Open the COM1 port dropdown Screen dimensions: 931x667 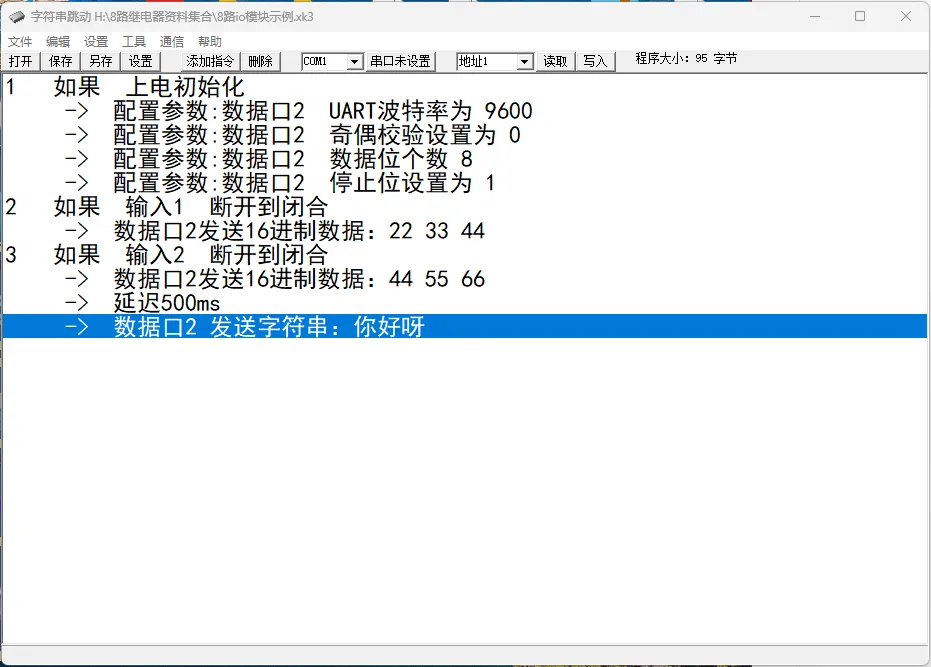click(330, 61)
